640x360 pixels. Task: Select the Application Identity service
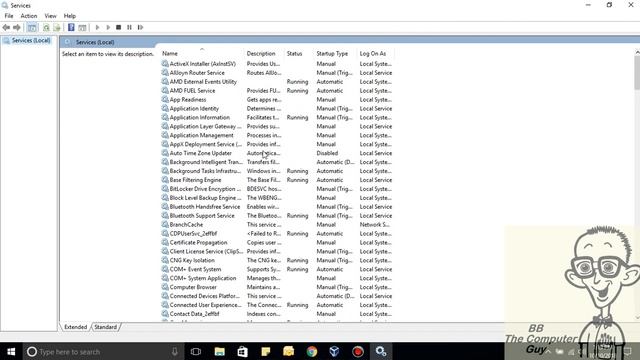tap(194, 109)
